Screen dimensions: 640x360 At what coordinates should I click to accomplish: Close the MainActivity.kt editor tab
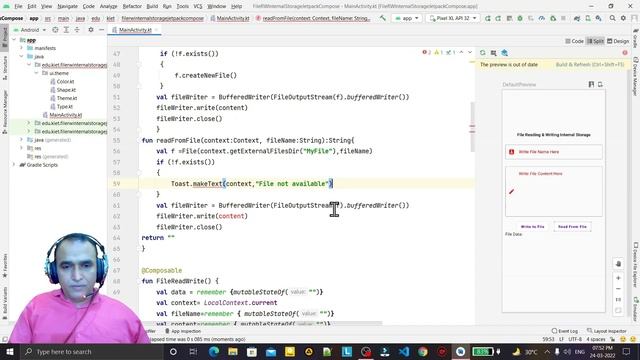click(x=156, y=30)
